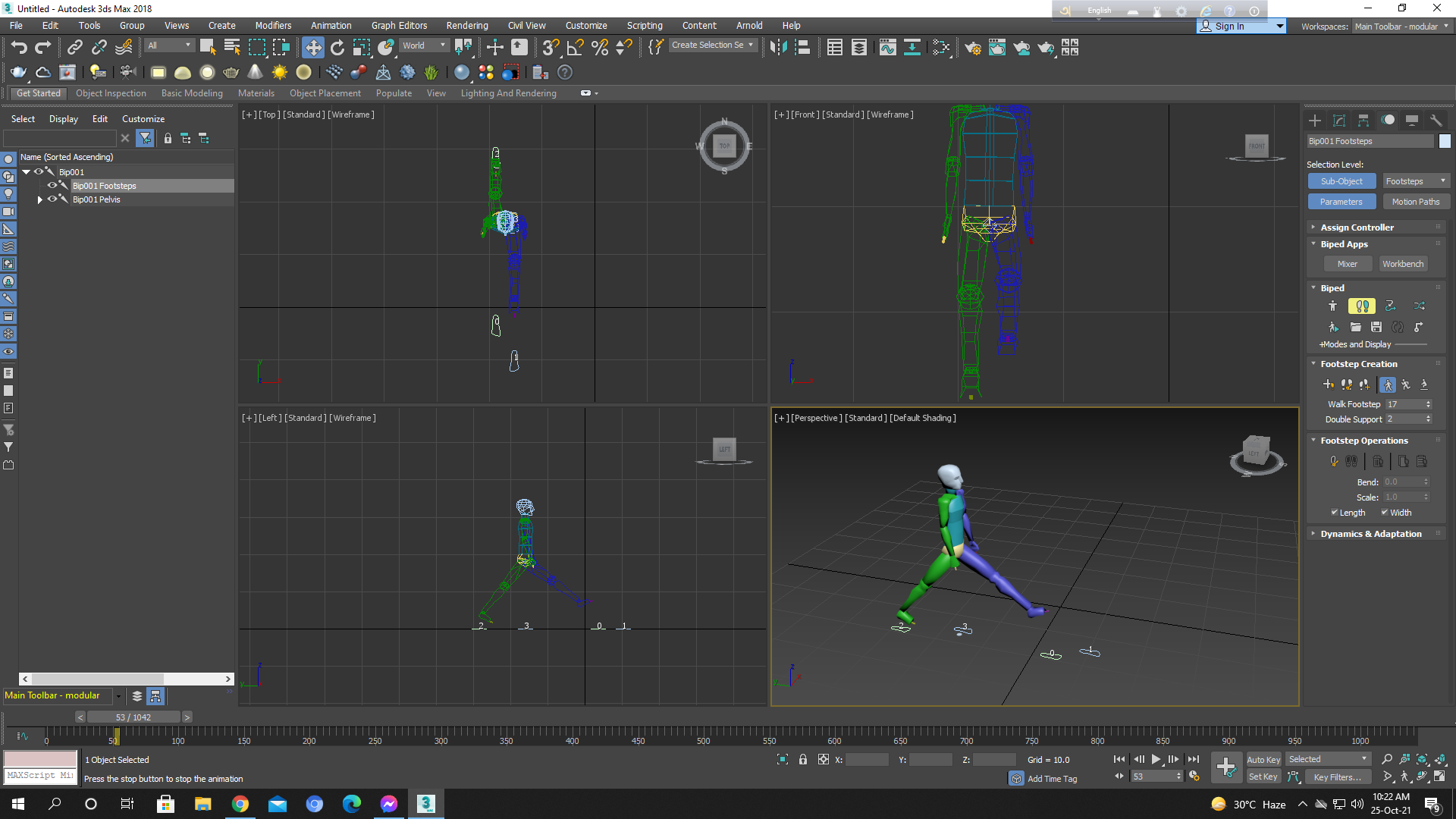The height and width of the screenshot is (819, 1456).
Task: Click the Undo icon in toolbar
Action: (x=19, y=47)
